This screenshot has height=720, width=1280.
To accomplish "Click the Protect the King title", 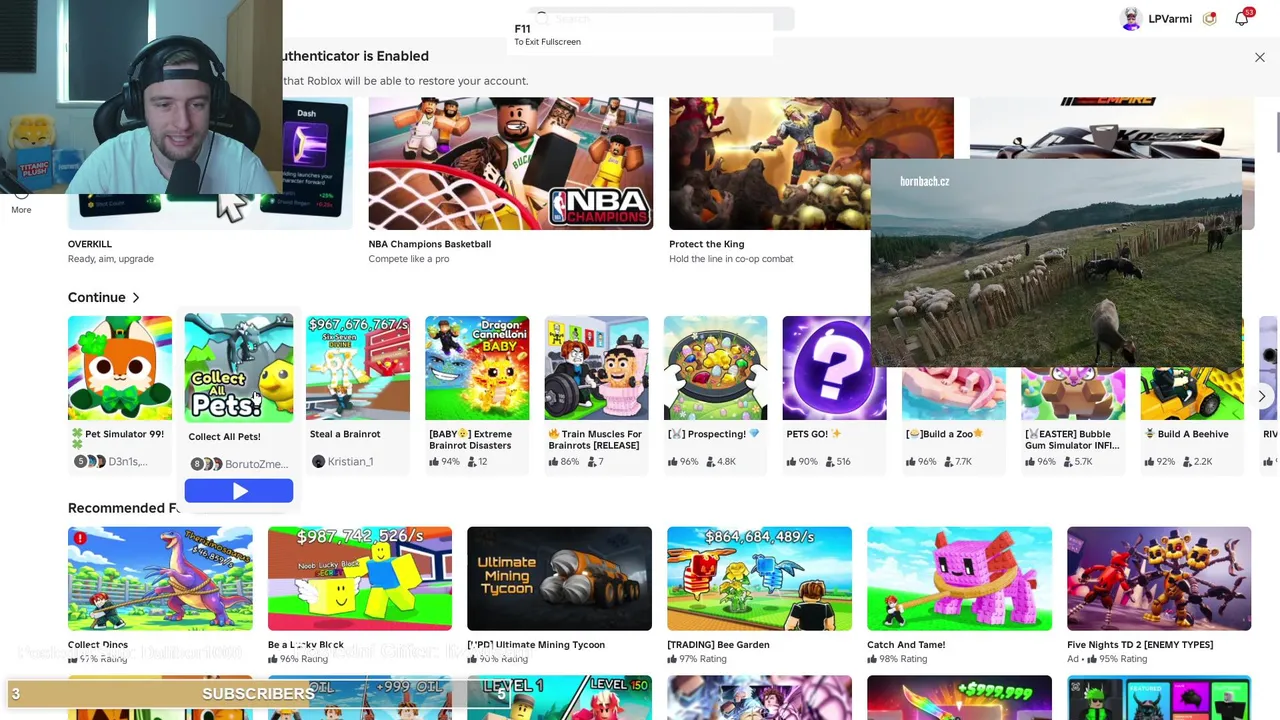I will tap(707, 244).
